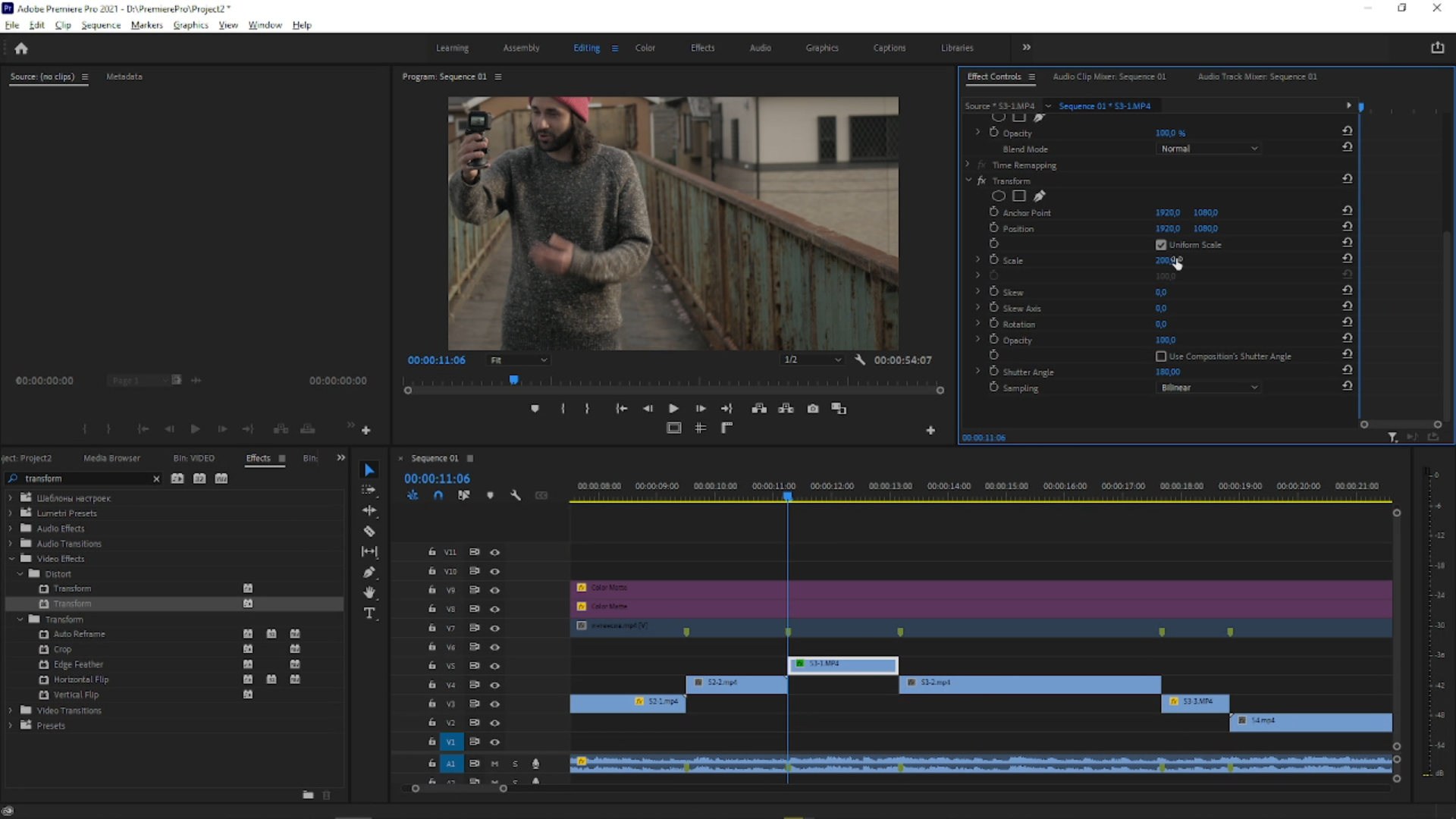Select S2-1.mp4 clip on timeline
1456x819 pixels.
pos(627,703)
